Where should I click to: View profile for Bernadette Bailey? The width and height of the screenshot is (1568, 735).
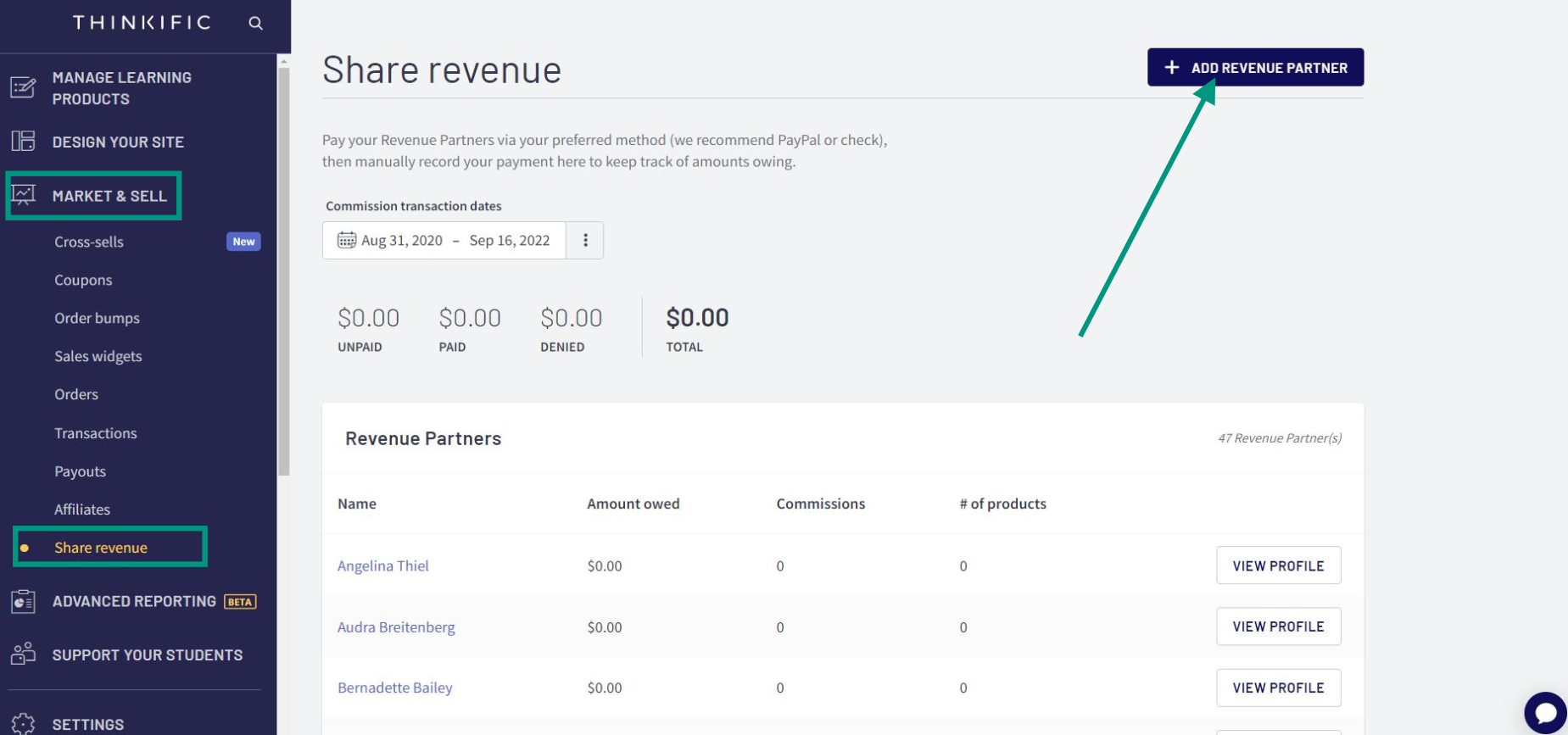1278,688
